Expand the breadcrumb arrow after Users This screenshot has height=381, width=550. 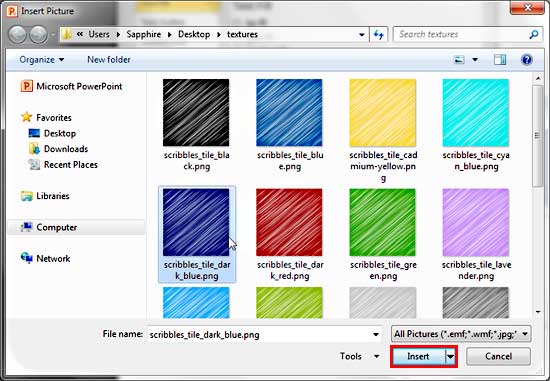118,34
